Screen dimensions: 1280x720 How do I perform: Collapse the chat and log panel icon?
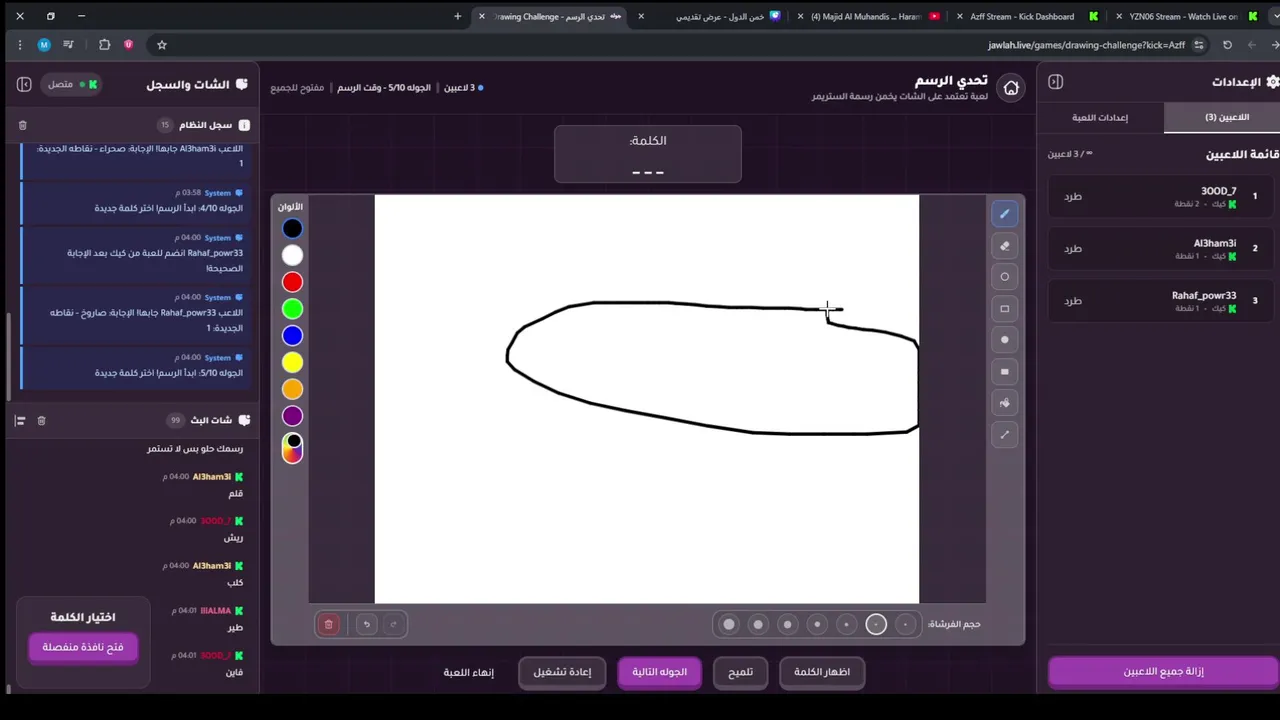[x=24, y=84]
